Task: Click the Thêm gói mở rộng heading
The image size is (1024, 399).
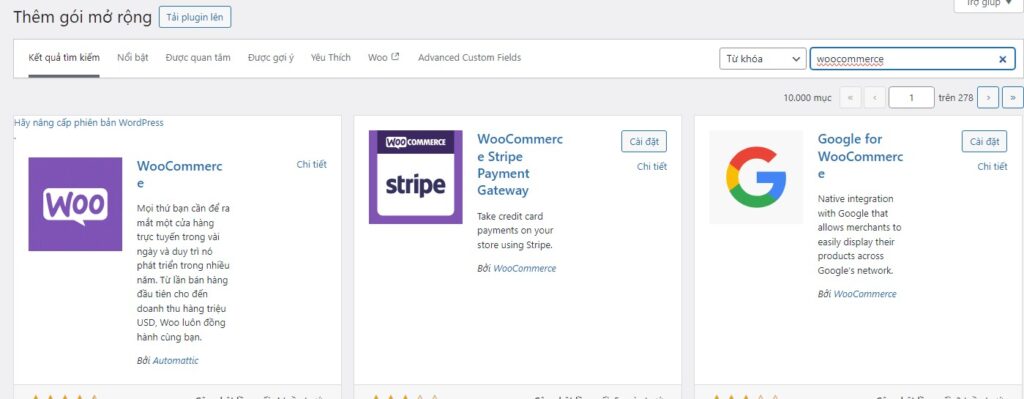Action: coord(83,17)
